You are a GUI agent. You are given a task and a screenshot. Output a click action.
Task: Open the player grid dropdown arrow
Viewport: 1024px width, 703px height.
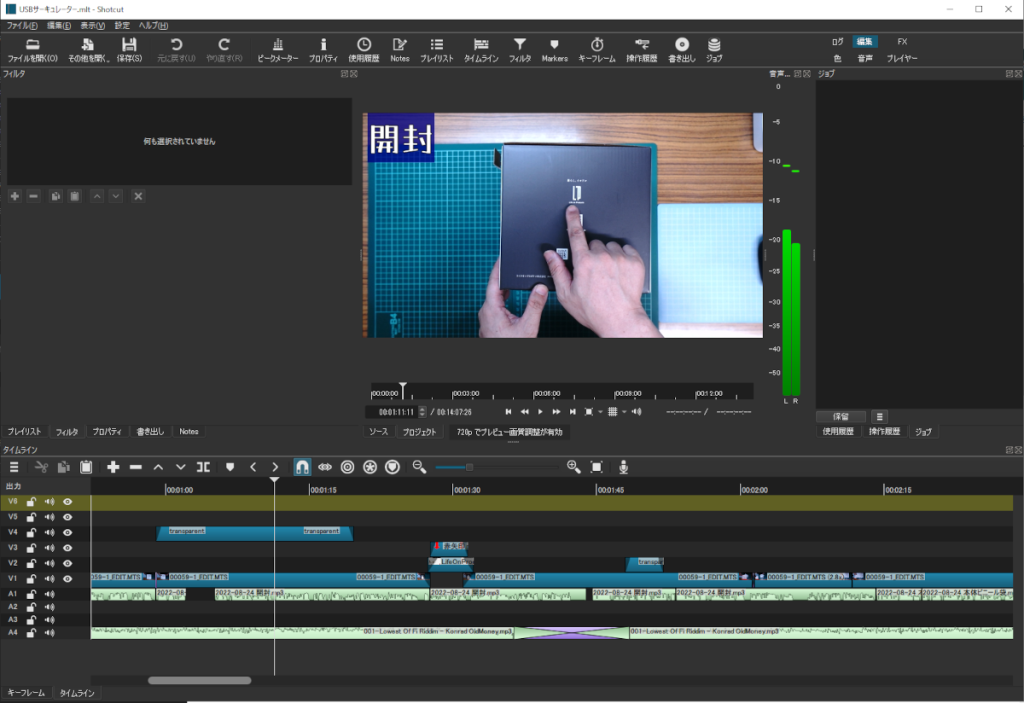coord(624,412)
